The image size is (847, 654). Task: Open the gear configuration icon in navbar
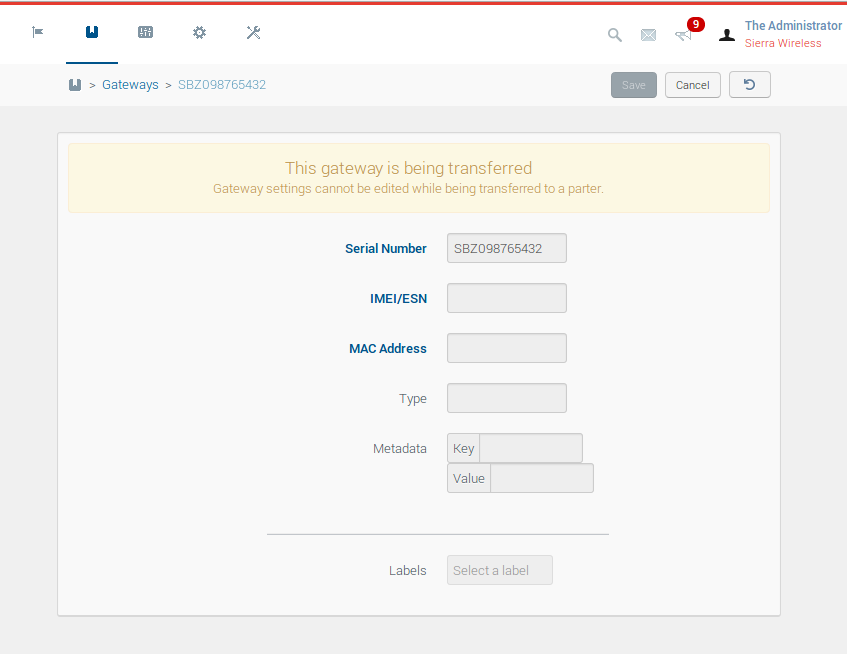tap(199, 32)
